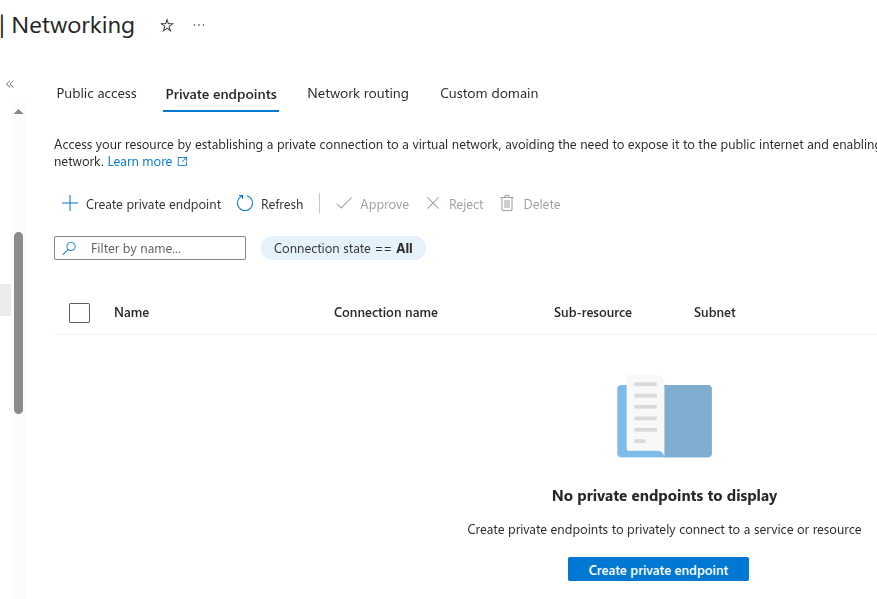Image resolution: width=877 pixels, height=599 pixels.
Task: Open the external link icon next to Learn more
Action: pyautogui.click(x=182, y=161)
